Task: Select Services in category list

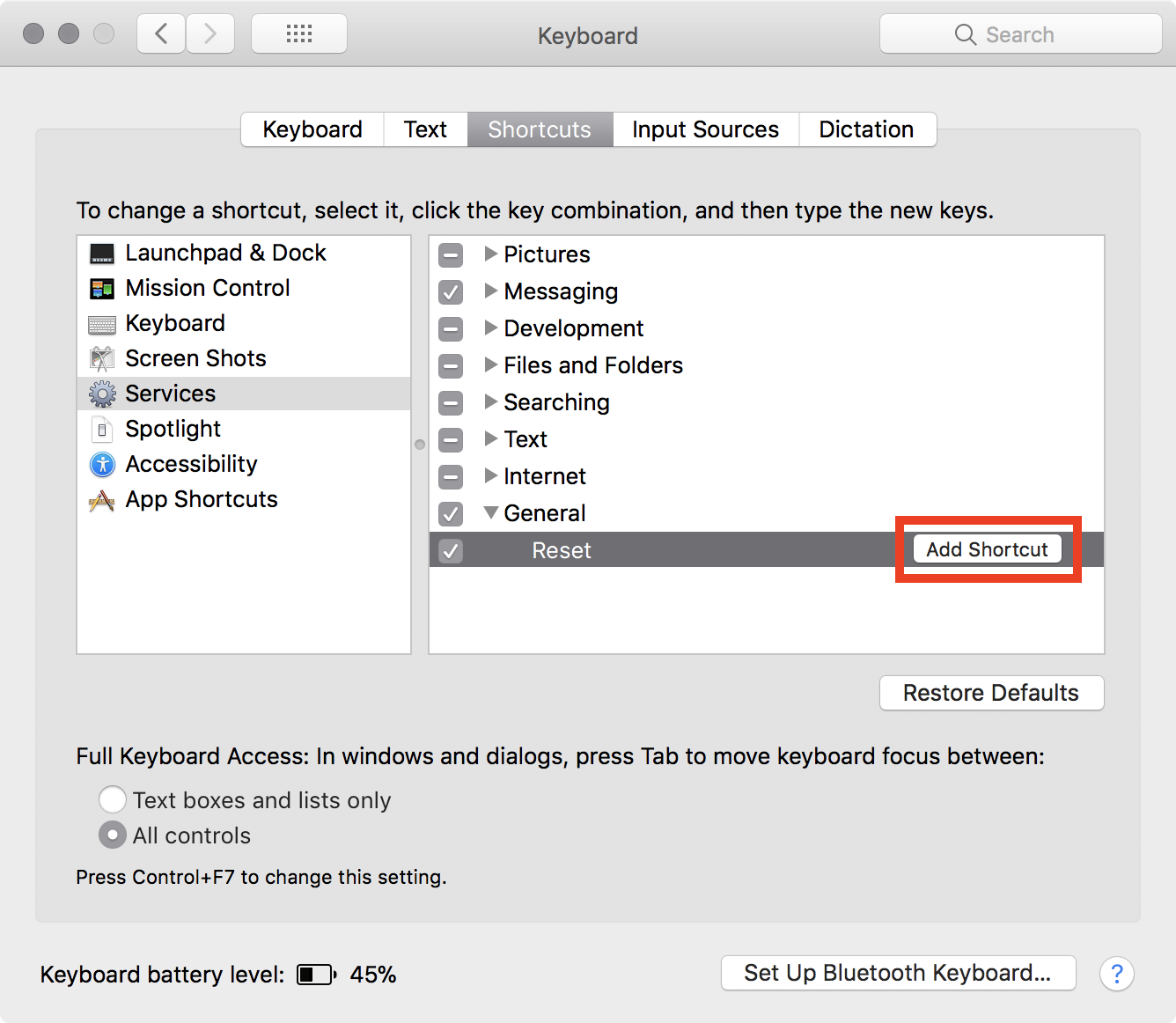Action: point(244,394)
